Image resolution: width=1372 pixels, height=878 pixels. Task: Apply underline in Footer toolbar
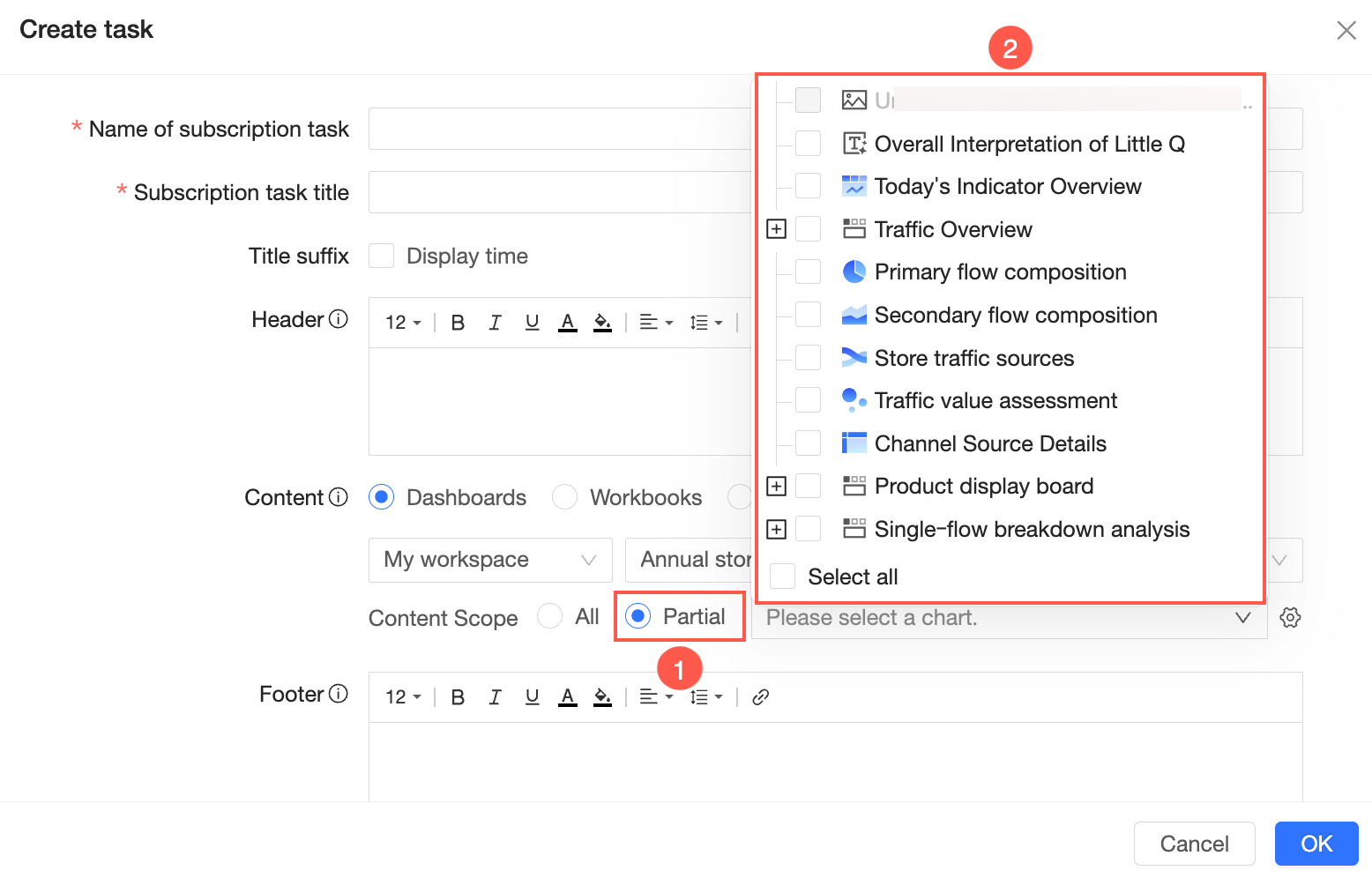(x=532, y=697)
